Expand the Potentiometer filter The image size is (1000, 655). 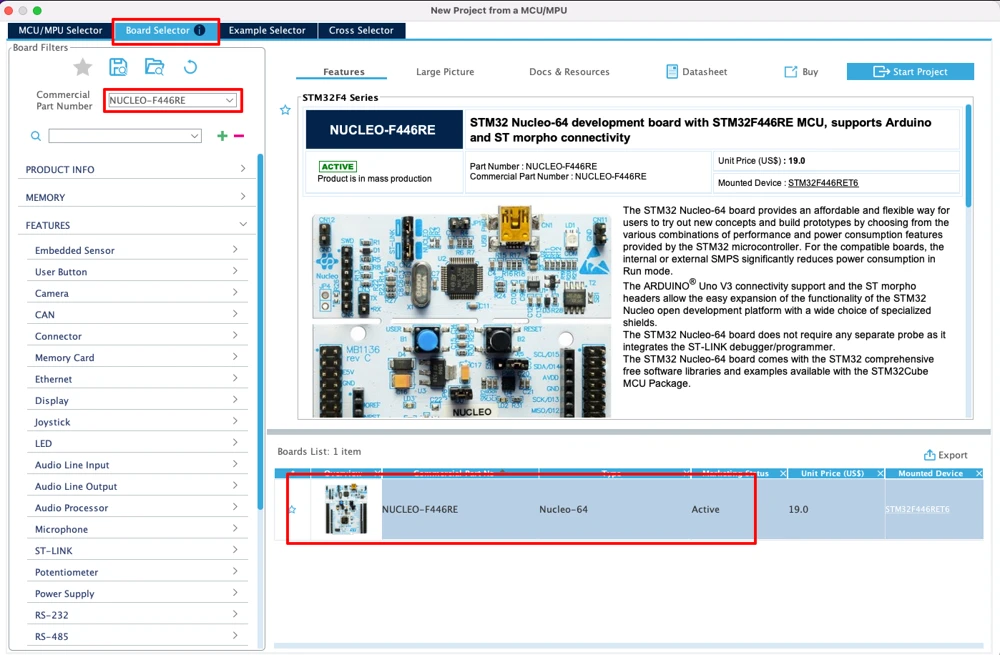pos(137,572)
